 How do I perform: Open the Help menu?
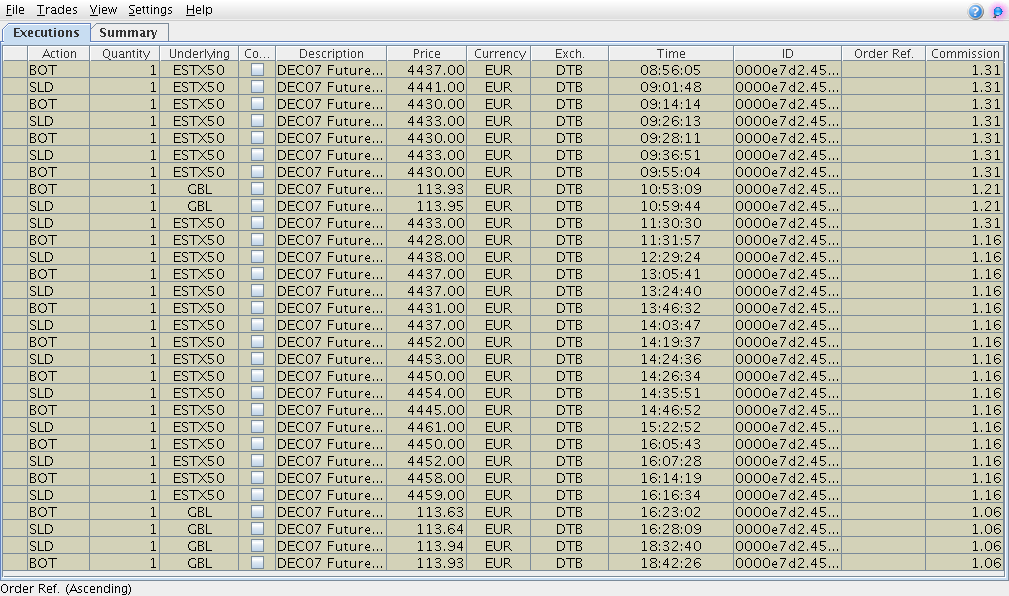[199, 10]
